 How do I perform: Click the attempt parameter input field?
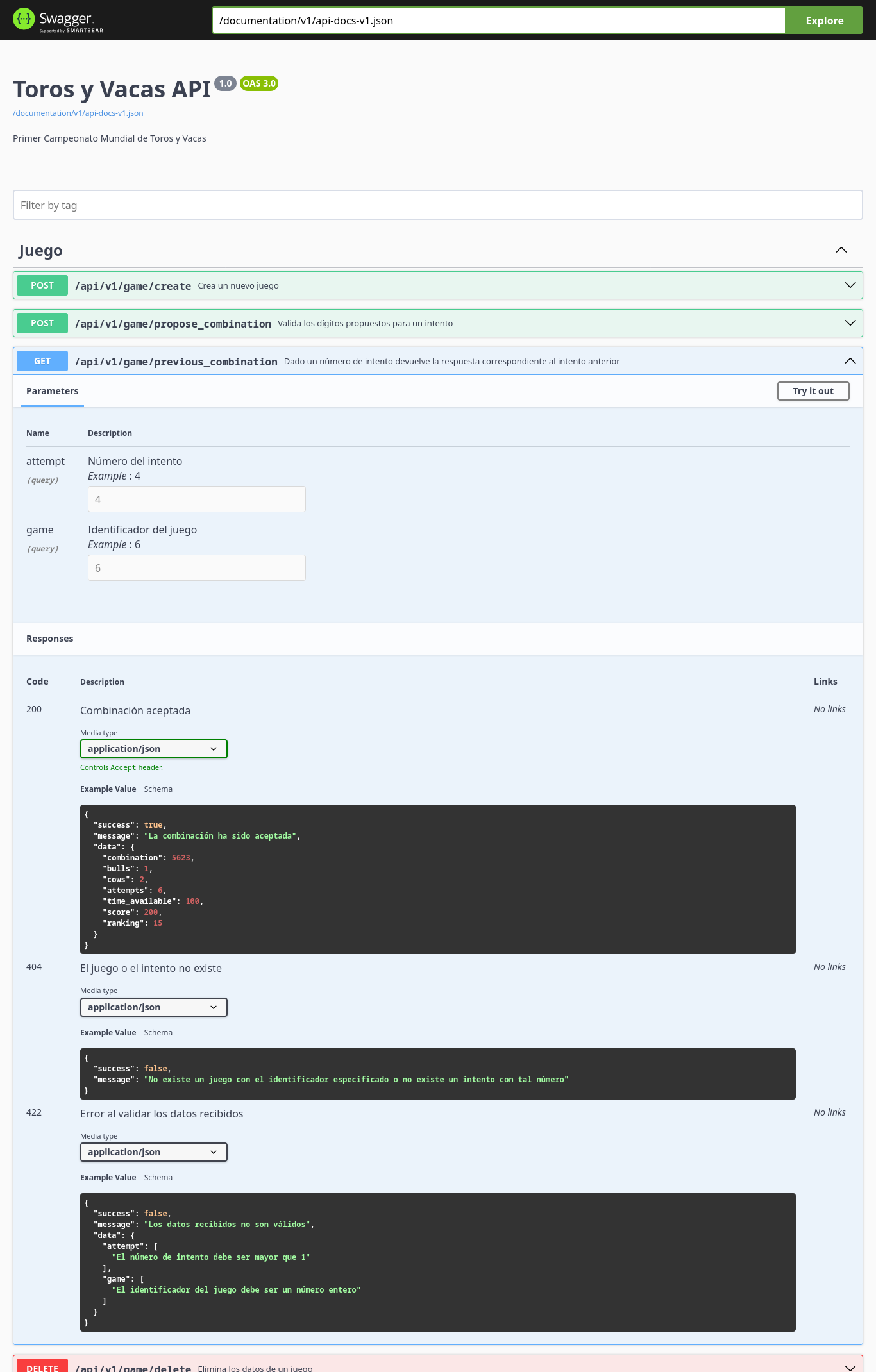pos(196,499)
